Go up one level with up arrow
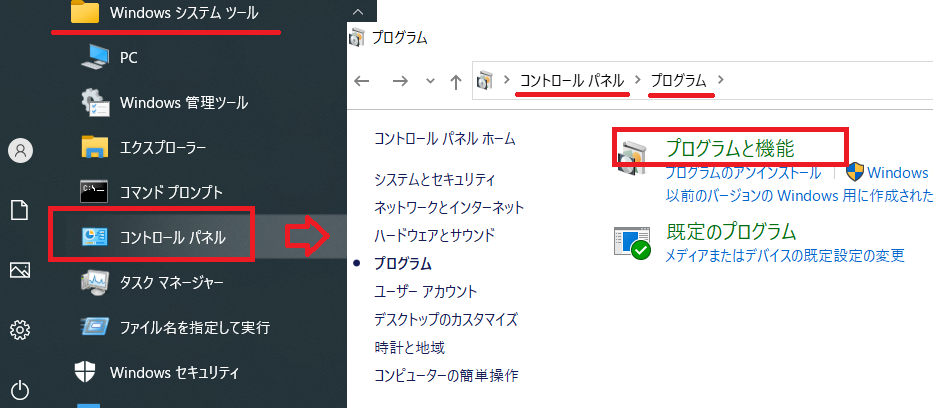This screenshot has width=933, height=408. click(x=456, y=81)
